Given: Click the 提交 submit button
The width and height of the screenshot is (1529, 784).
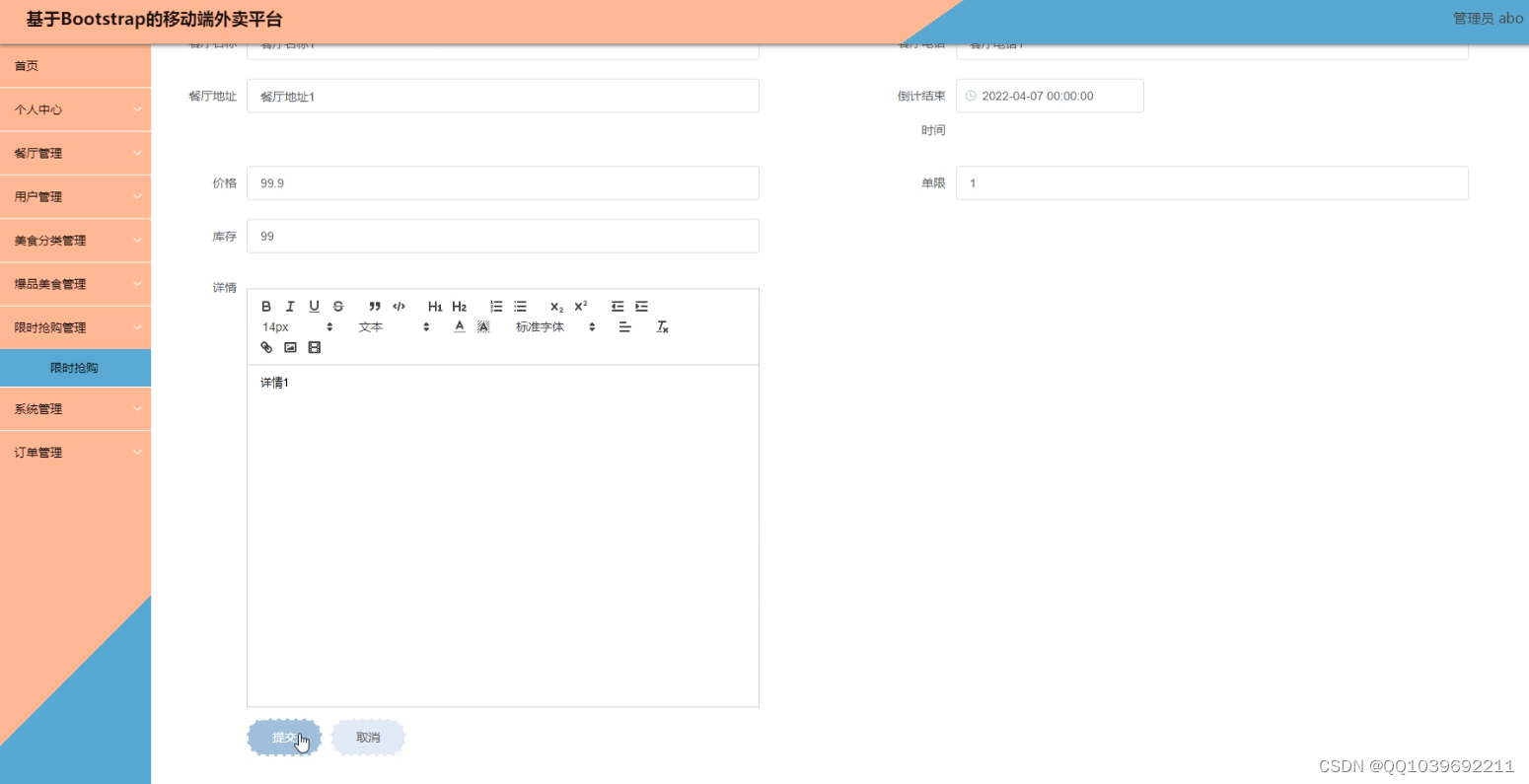Looking at the screenshot, I should click(x=284, y=738).
